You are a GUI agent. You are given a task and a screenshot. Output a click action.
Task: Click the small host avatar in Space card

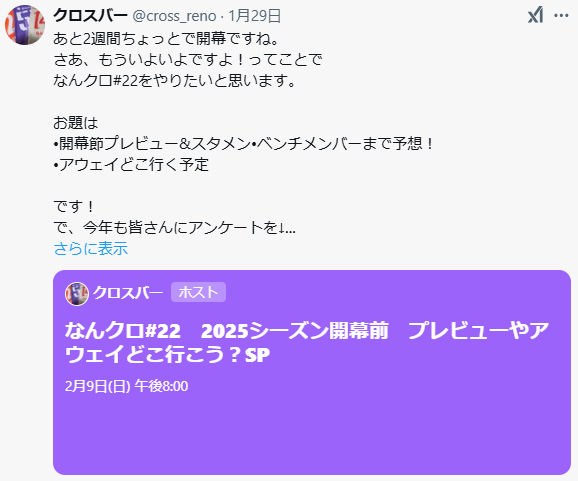coord(77,293)
